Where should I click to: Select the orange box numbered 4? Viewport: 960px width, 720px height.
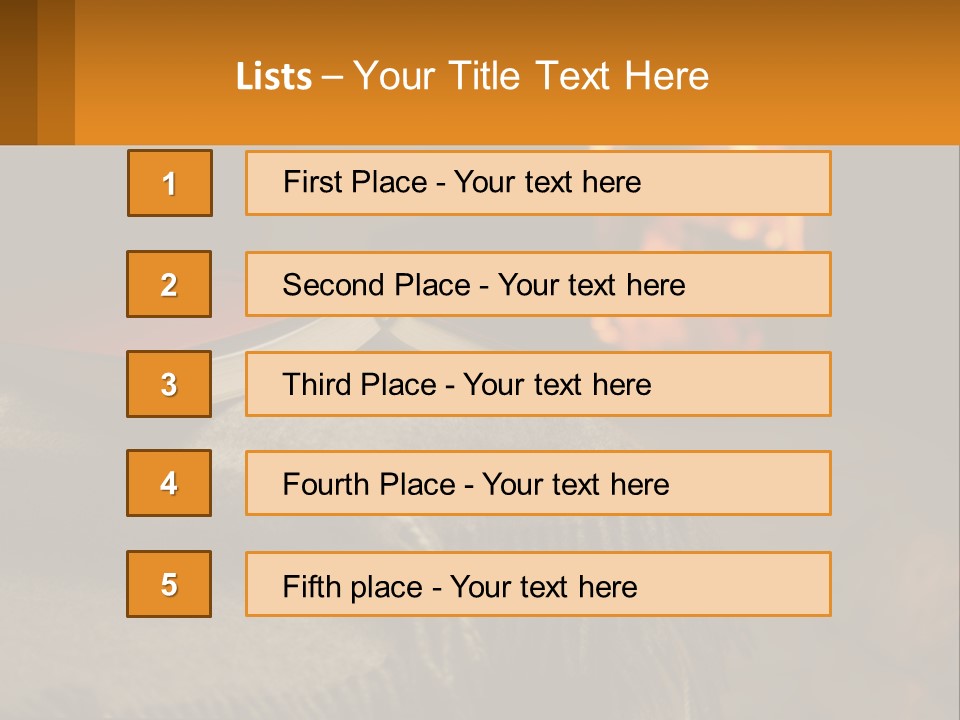169,483
